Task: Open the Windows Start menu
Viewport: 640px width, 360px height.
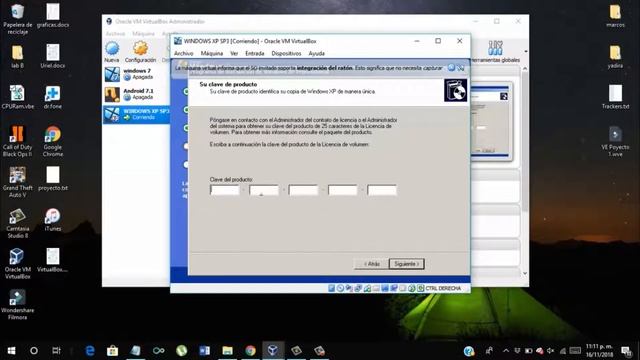Action: point(11,351)
